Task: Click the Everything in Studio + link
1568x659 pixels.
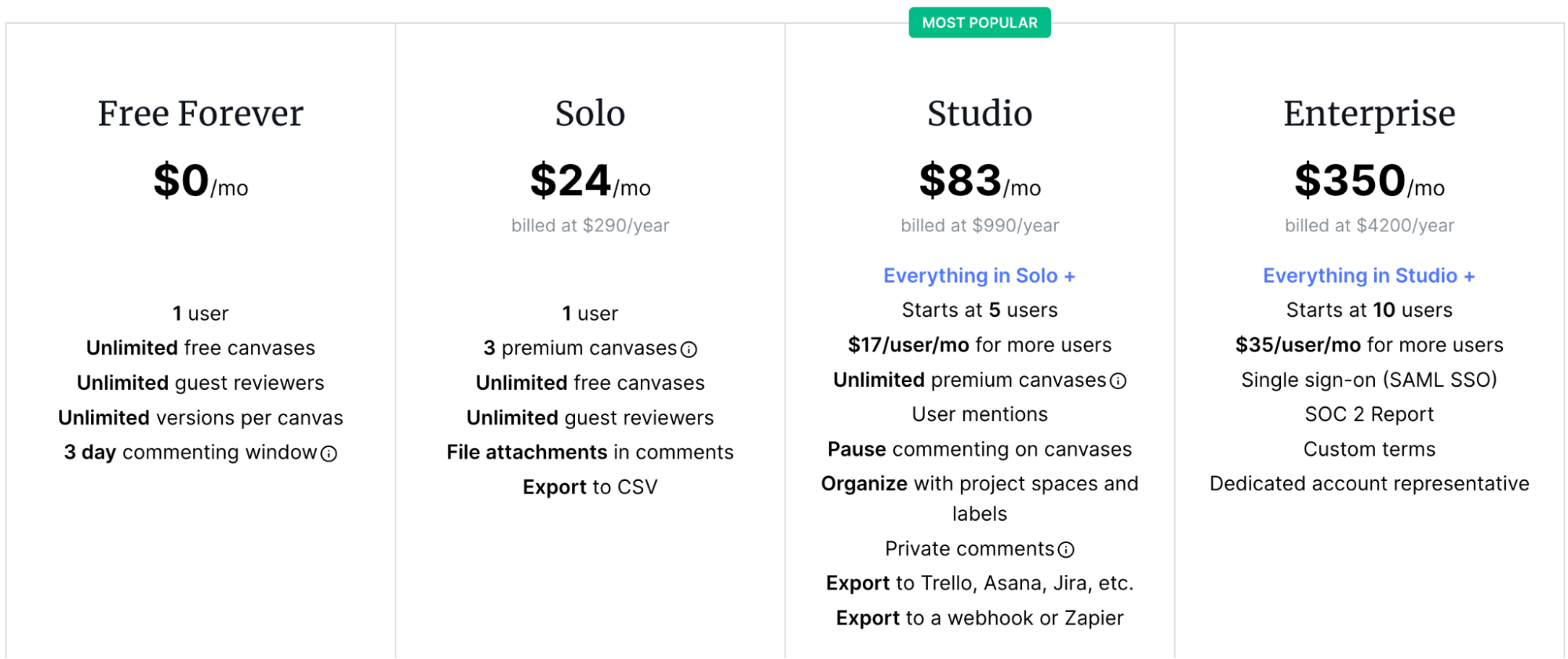Action: [1369, 275]
